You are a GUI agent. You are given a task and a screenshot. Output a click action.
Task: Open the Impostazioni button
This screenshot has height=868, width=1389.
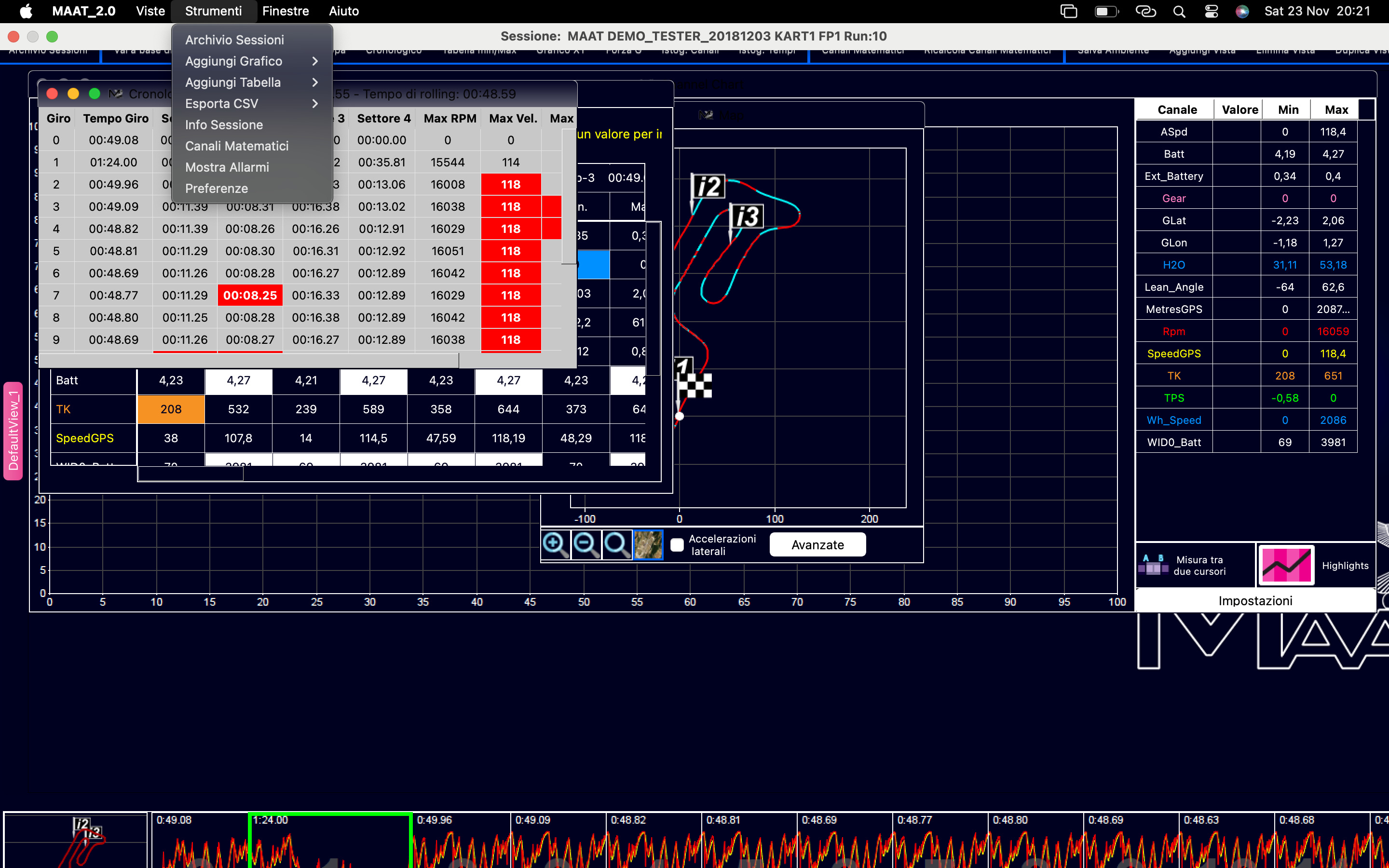click(x=1255, y=600)
